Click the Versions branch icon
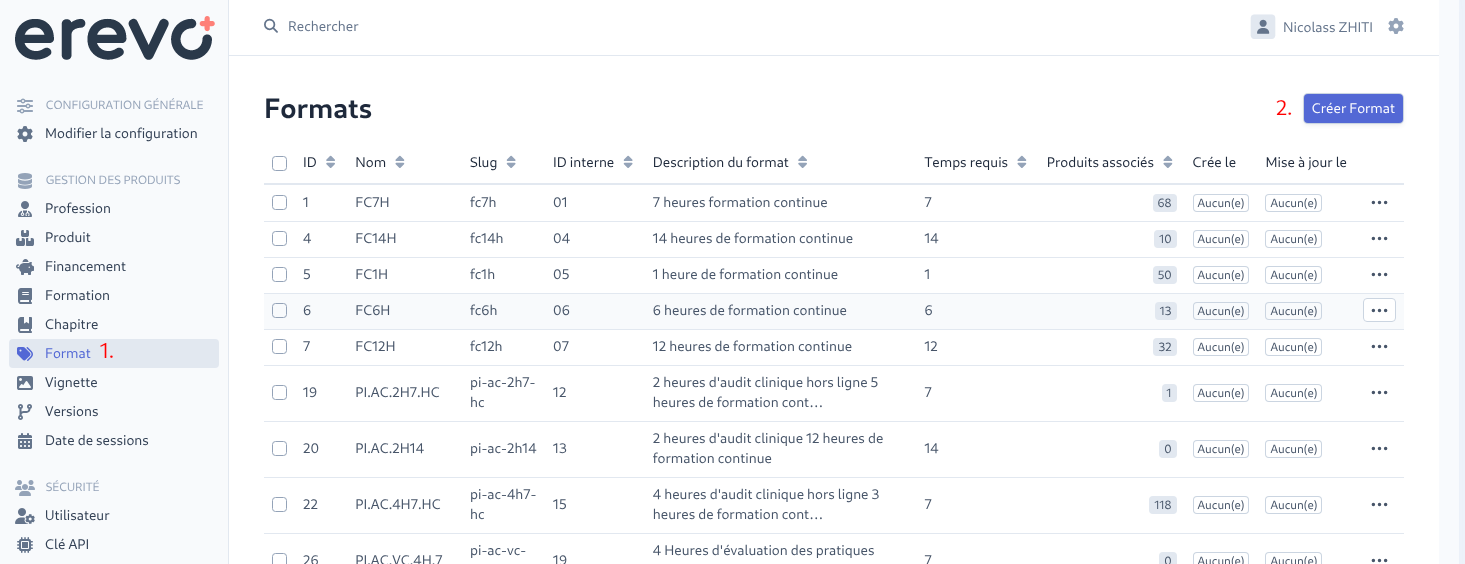This screenshot has height=564, width=1465. tap(25, 411)
